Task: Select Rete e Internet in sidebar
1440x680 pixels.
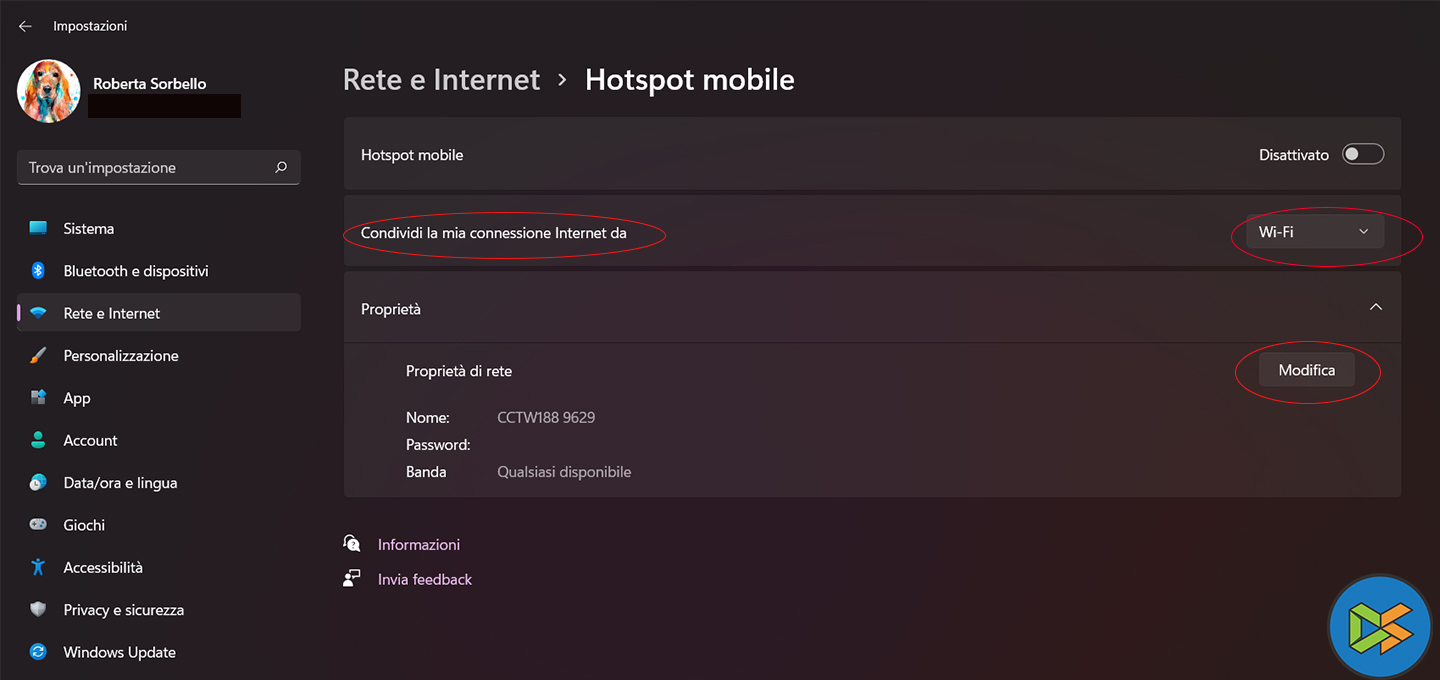Action: 111,313
